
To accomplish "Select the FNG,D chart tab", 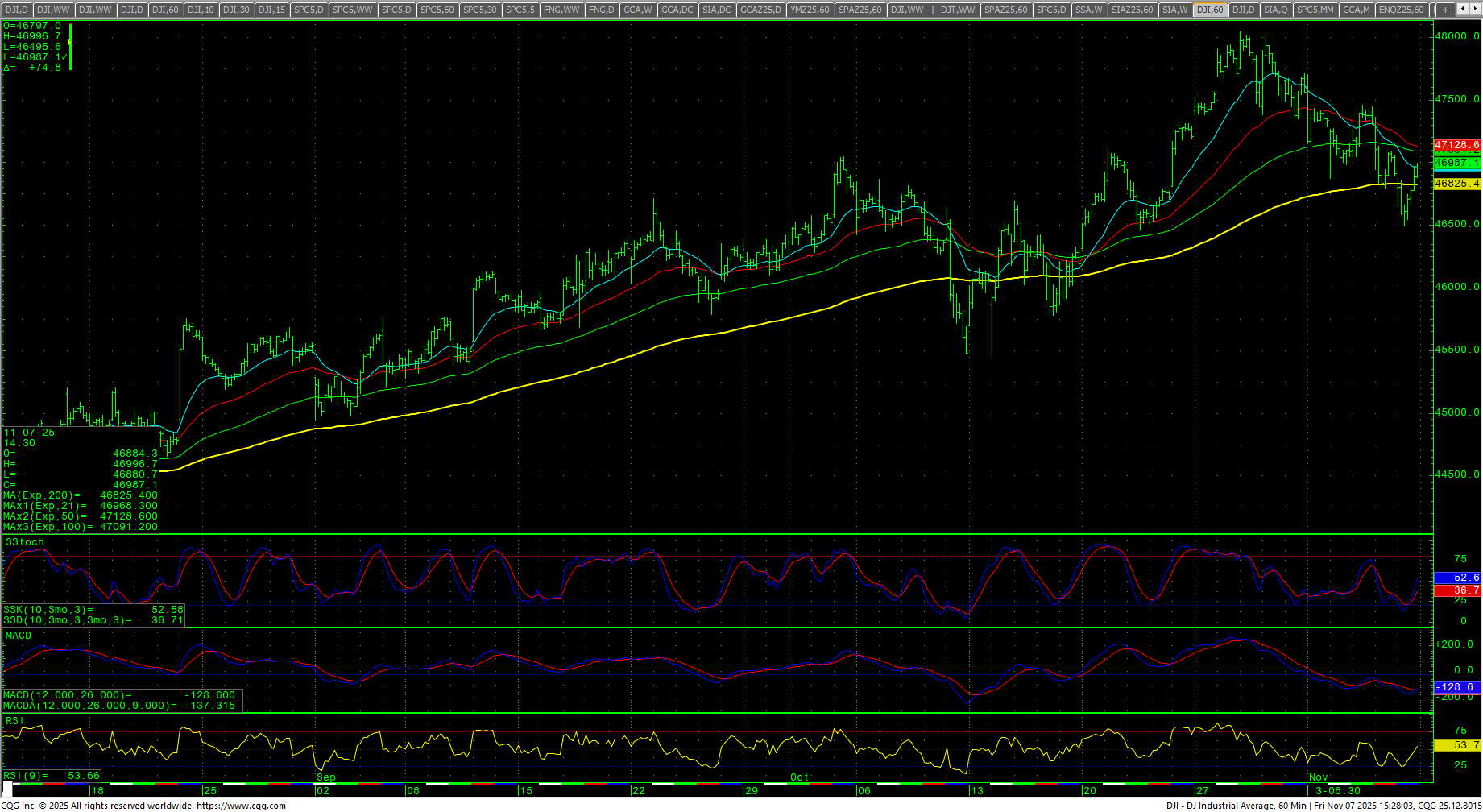I will (601, 10).
